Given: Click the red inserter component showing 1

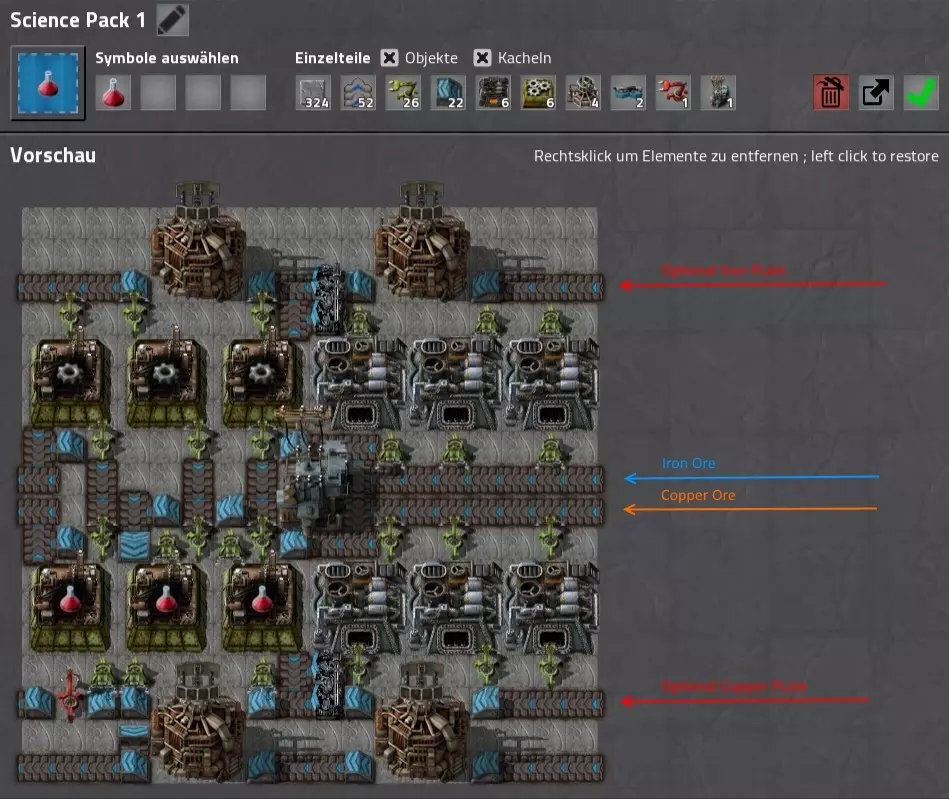Looking at the screenshot, I should [672, 93].
